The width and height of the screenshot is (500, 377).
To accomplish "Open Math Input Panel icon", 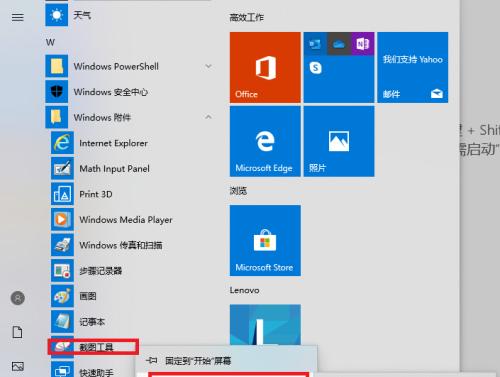I will point(62,168).
